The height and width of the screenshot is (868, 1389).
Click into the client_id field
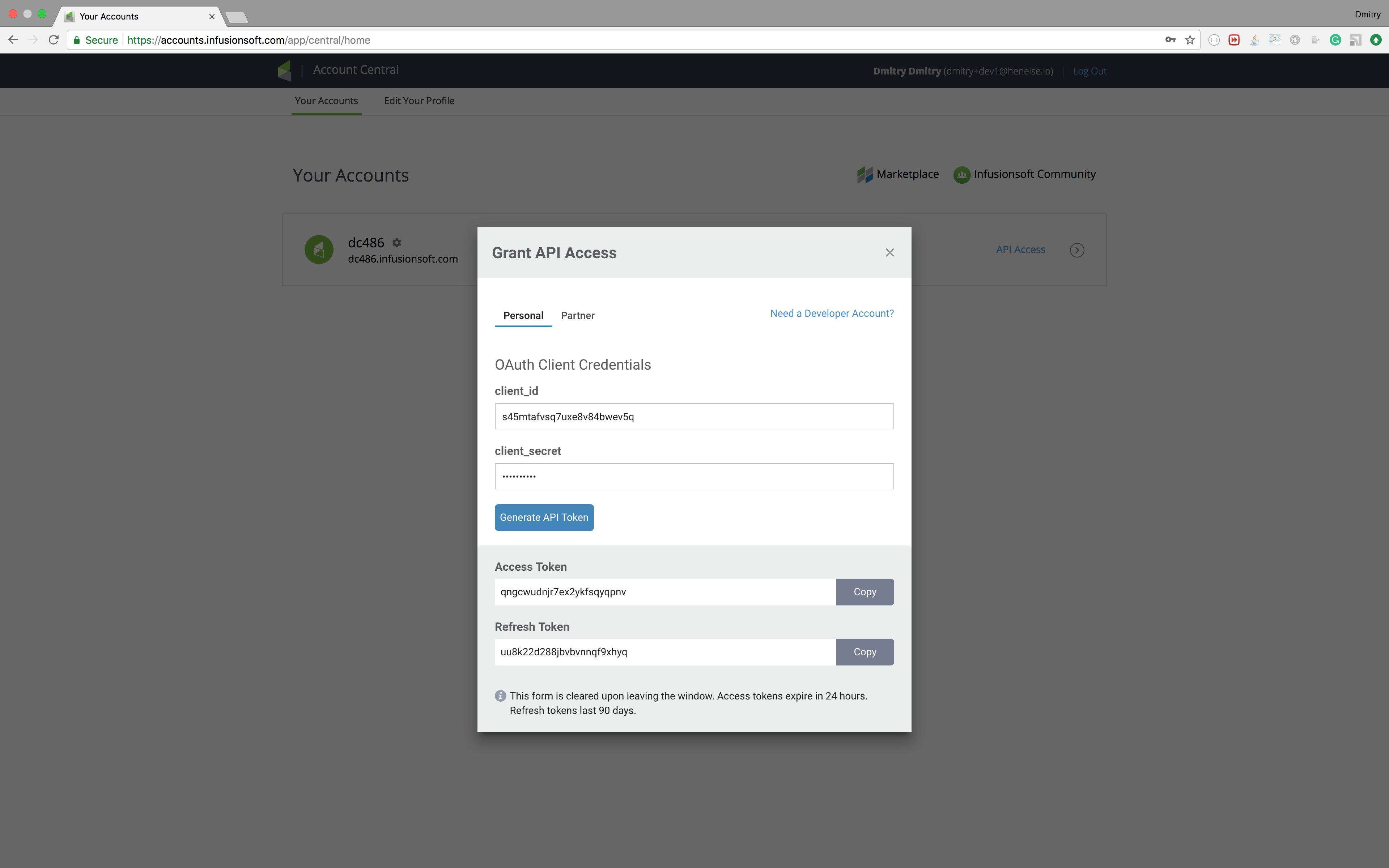point(694,417)
